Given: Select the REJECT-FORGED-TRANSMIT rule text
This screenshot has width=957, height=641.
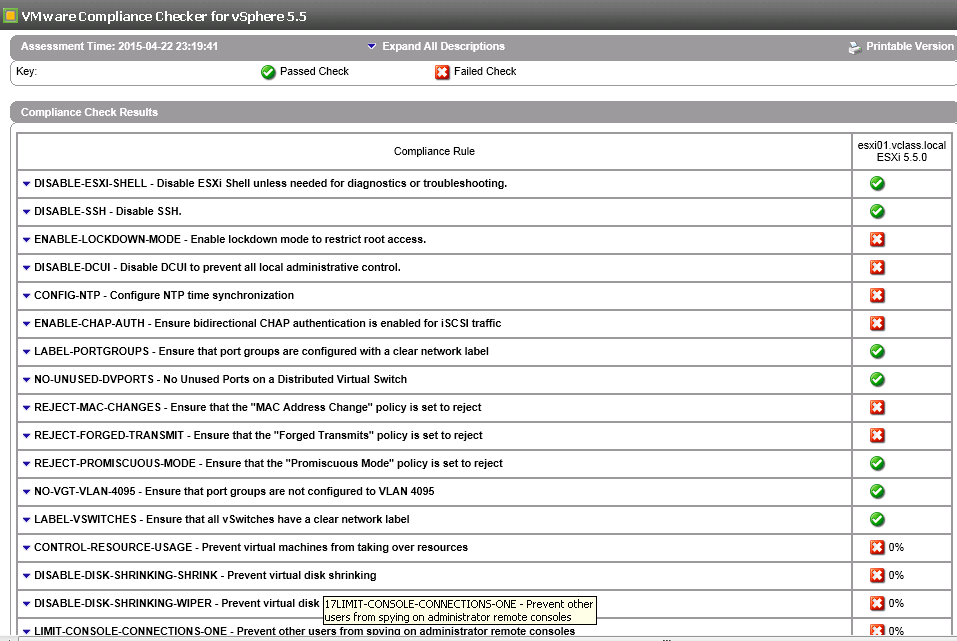Looking at the screenshot, I should [258, 435].
